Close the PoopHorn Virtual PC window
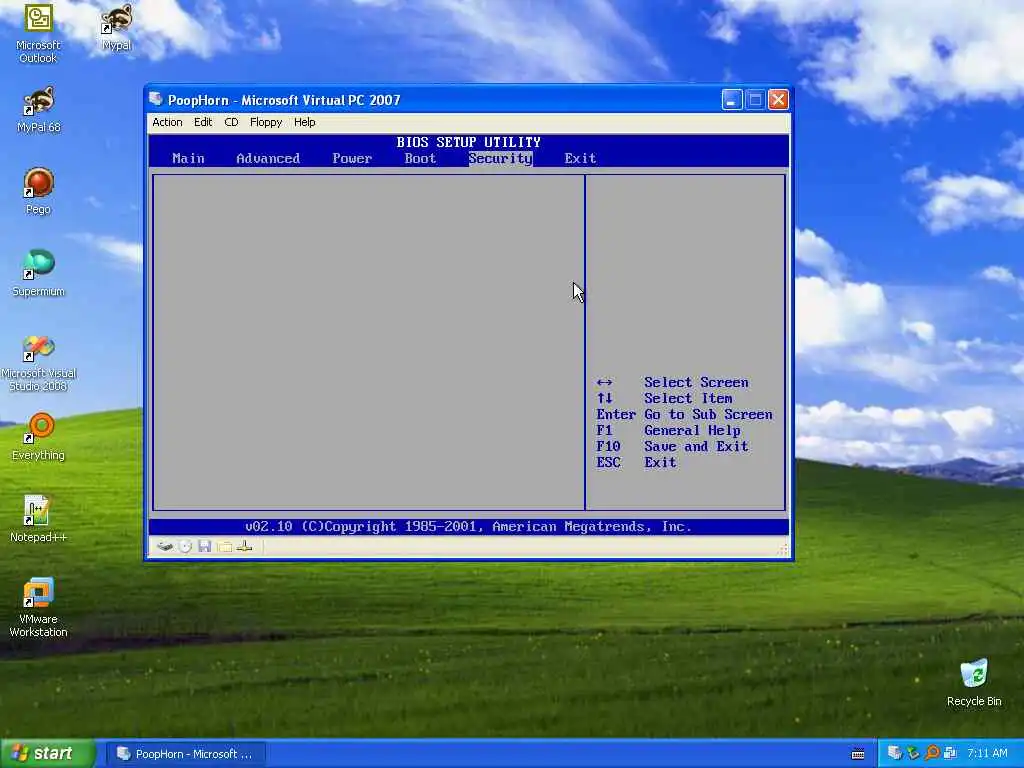Image resolution: width=1024 pixels, height=768 pixels. pyautogui.click(x=778, y=100)
